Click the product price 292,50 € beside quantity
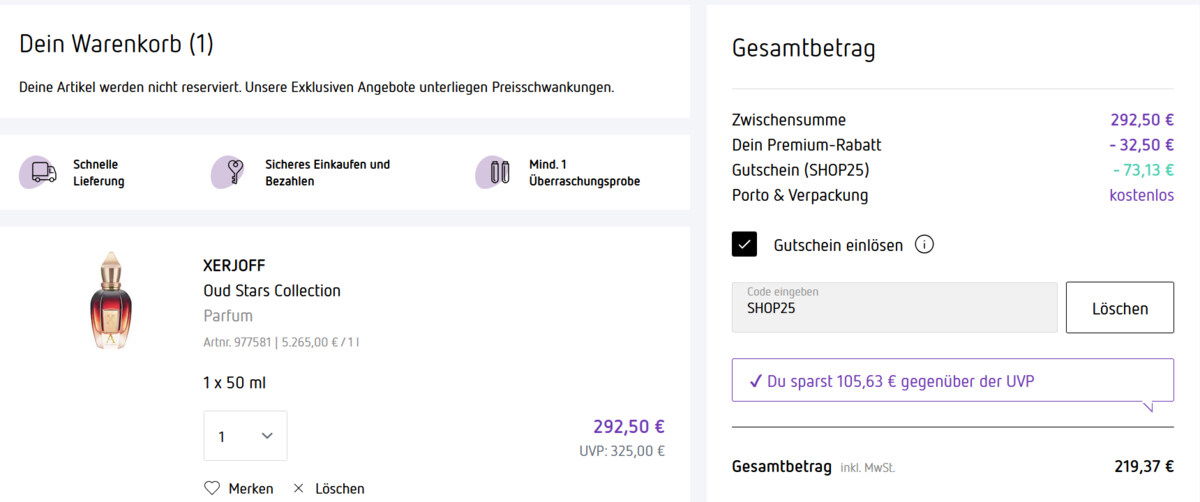The width and height of the screenshot is (1200, 502). [x=629, y=427]
